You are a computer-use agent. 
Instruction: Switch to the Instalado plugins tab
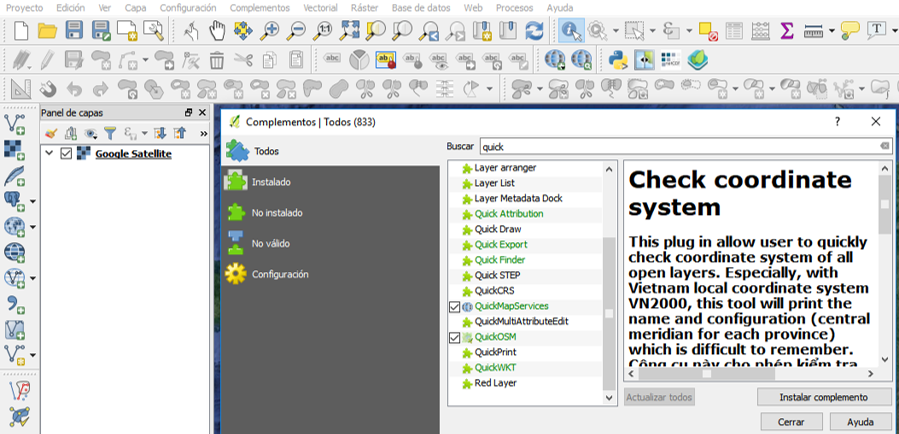tap(330, 182)
